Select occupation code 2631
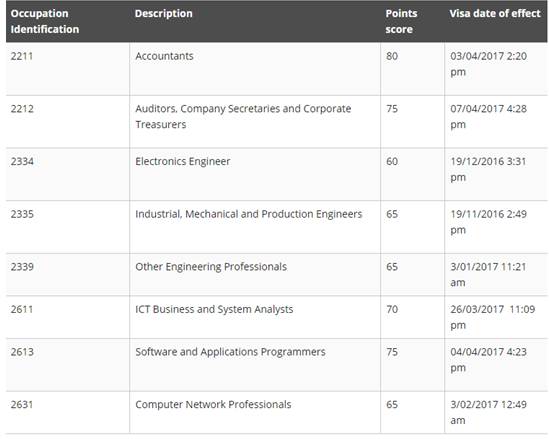The width and height of the screenshot is (549, 439). click(x=22, y=405)
